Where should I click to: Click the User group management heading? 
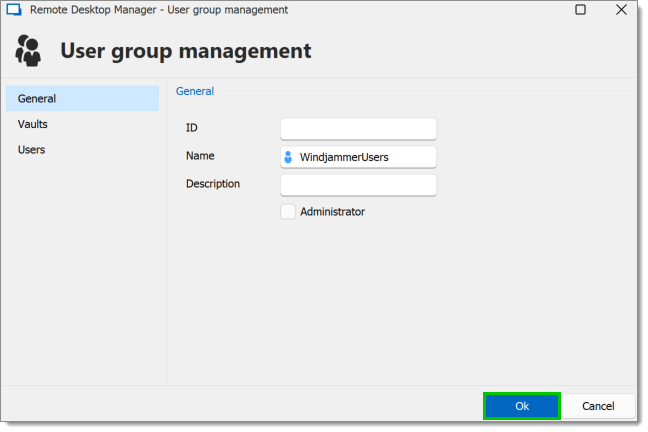[186, 51]
